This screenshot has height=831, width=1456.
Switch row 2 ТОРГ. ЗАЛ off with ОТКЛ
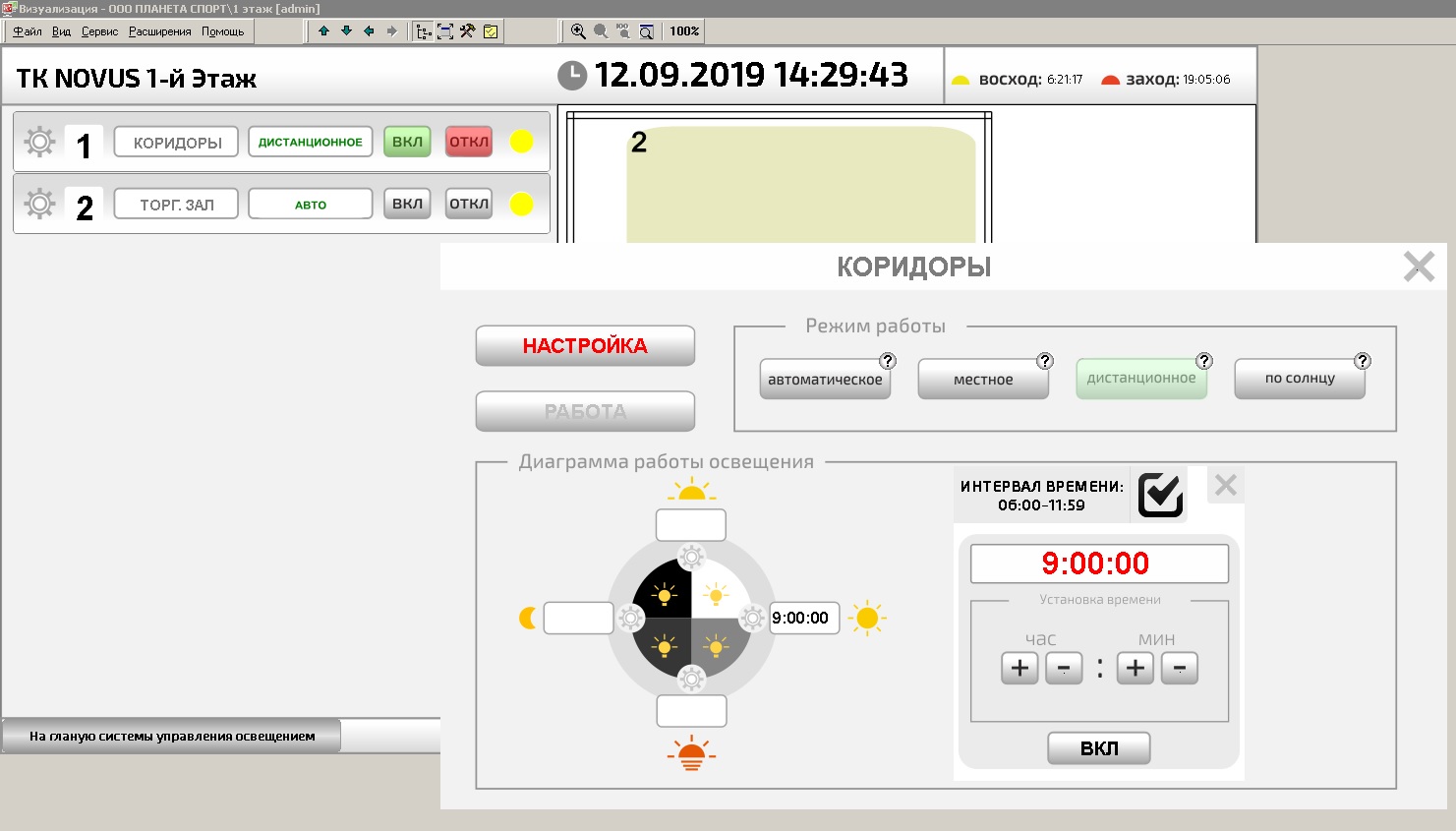(x=469, y=204)
